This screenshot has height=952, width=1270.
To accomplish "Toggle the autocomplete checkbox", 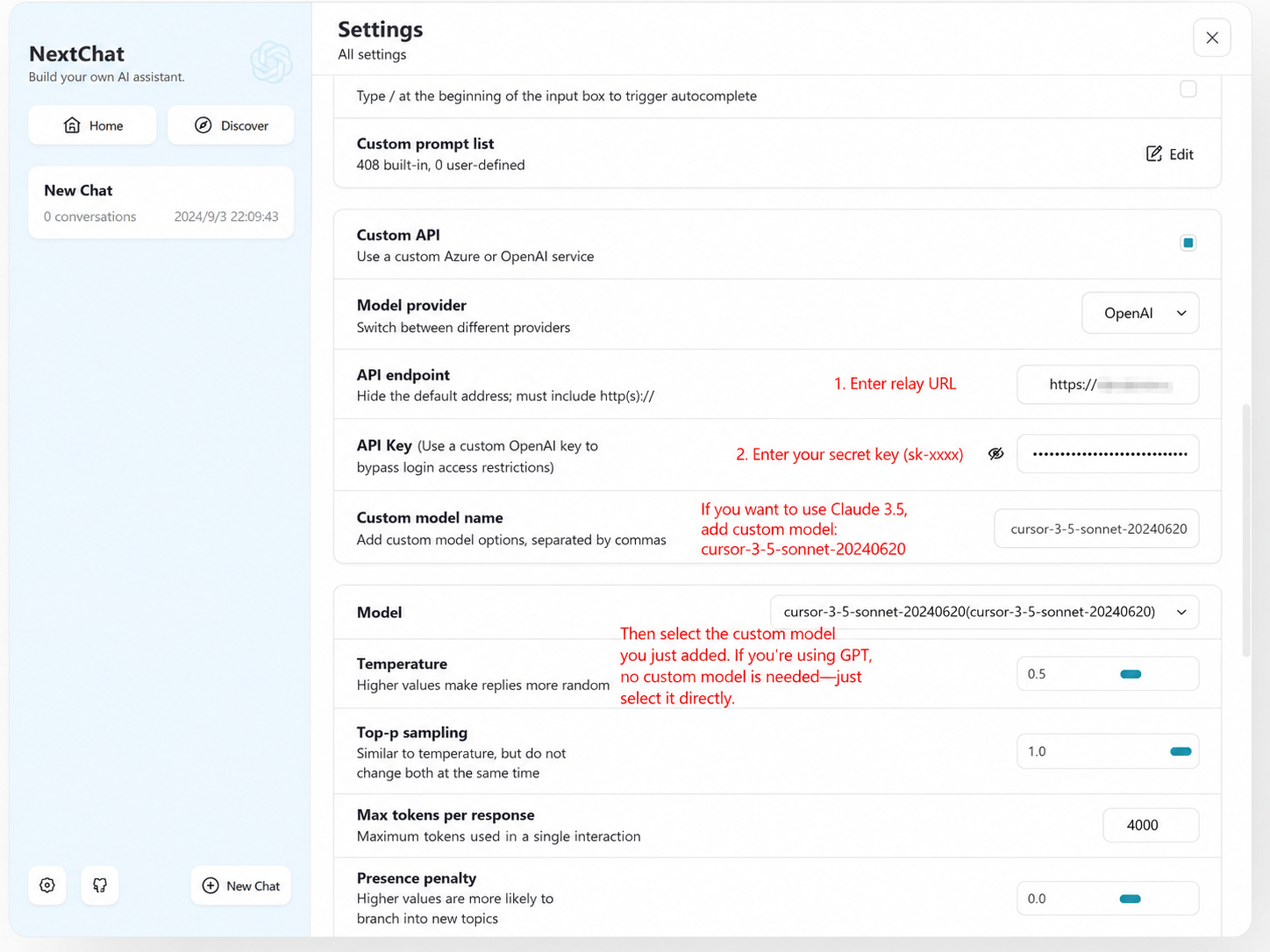I will (1188, 89).
